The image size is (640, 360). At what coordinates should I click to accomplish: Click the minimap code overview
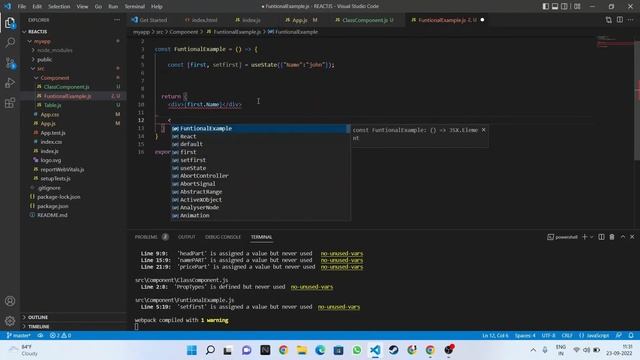click(x=615, y=42)
